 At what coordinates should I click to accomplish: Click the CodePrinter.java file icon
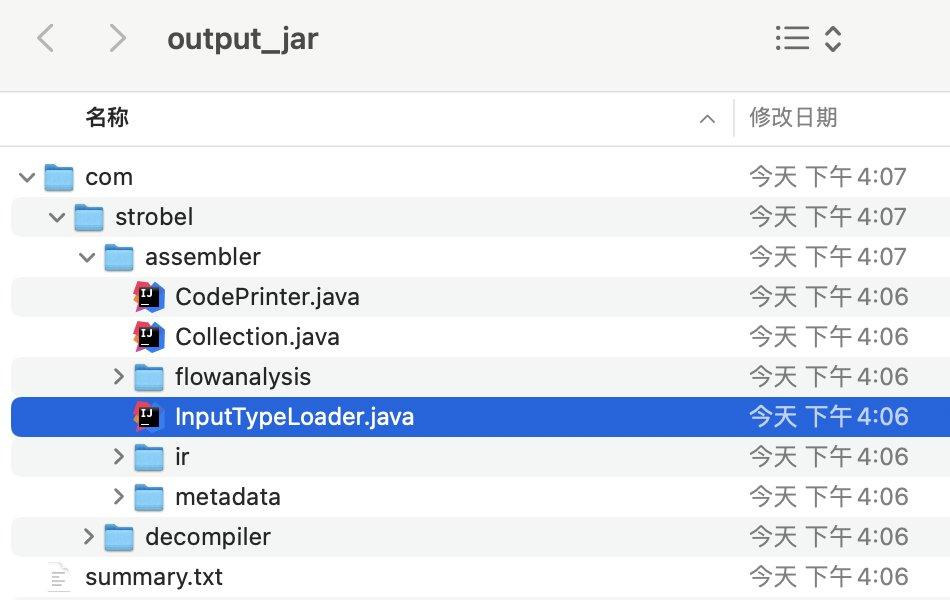point(148,297)
